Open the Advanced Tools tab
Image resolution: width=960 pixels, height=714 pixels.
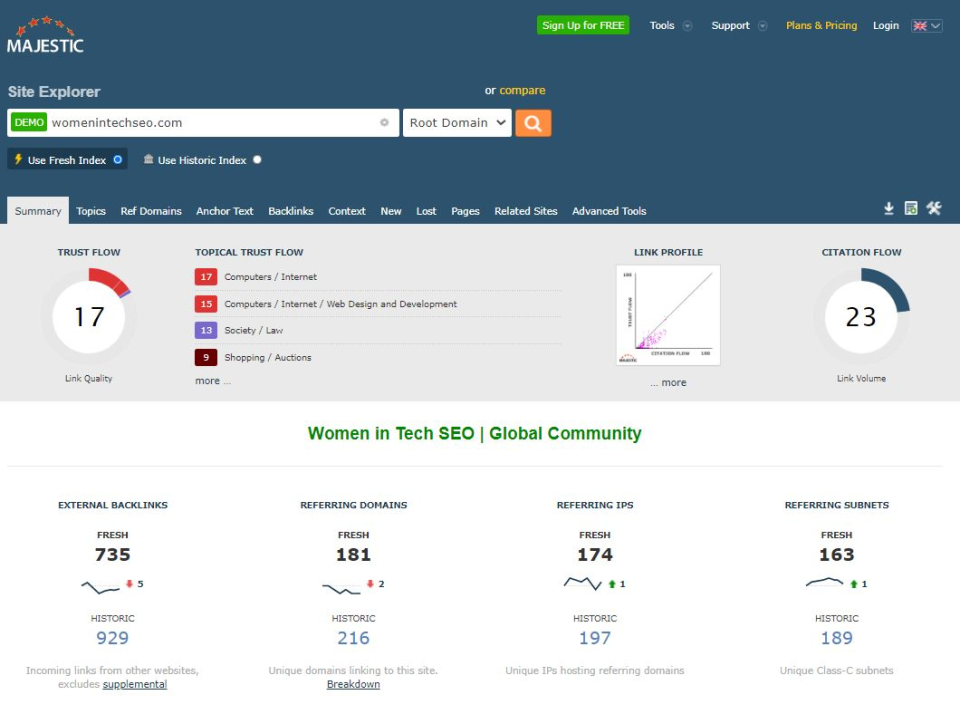(609, 211)
